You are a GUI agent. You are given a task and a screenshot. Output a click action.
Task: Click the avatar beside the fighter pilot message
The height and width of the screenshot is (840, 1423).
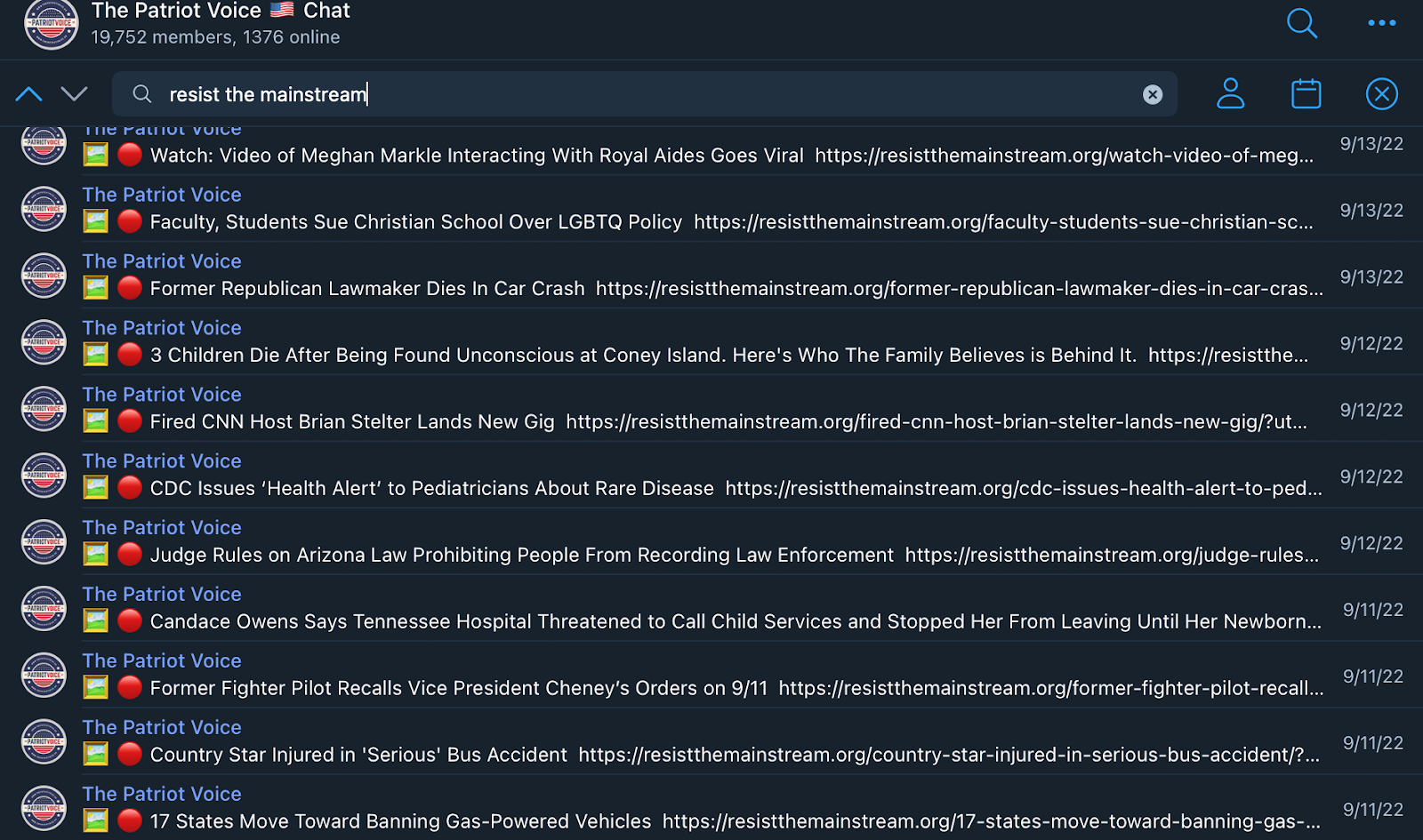click(43, 675)
